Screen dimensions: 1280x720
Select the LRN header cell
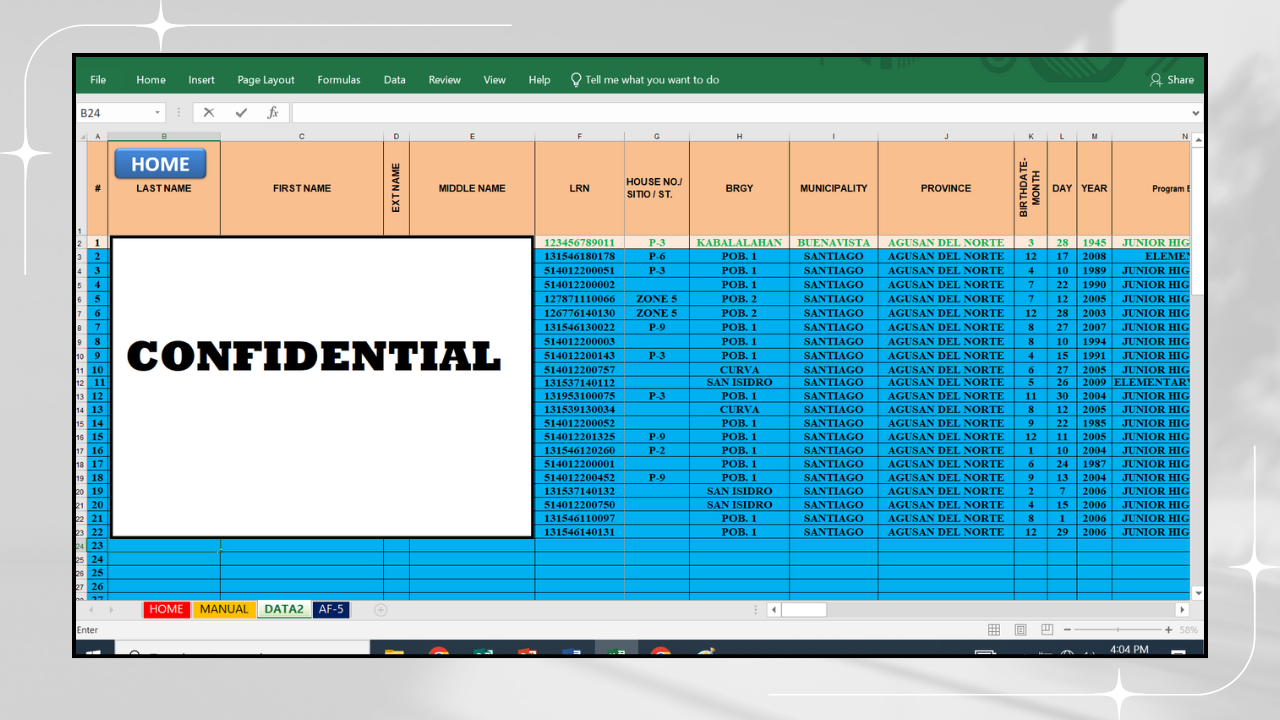click(579, 188)
